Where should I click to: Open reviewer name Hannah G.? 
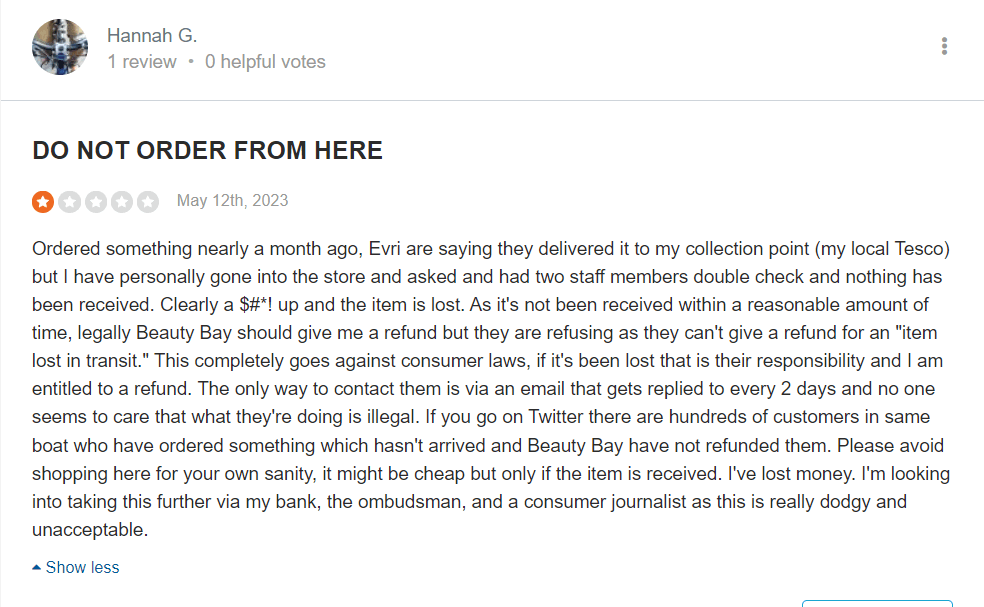152,36
